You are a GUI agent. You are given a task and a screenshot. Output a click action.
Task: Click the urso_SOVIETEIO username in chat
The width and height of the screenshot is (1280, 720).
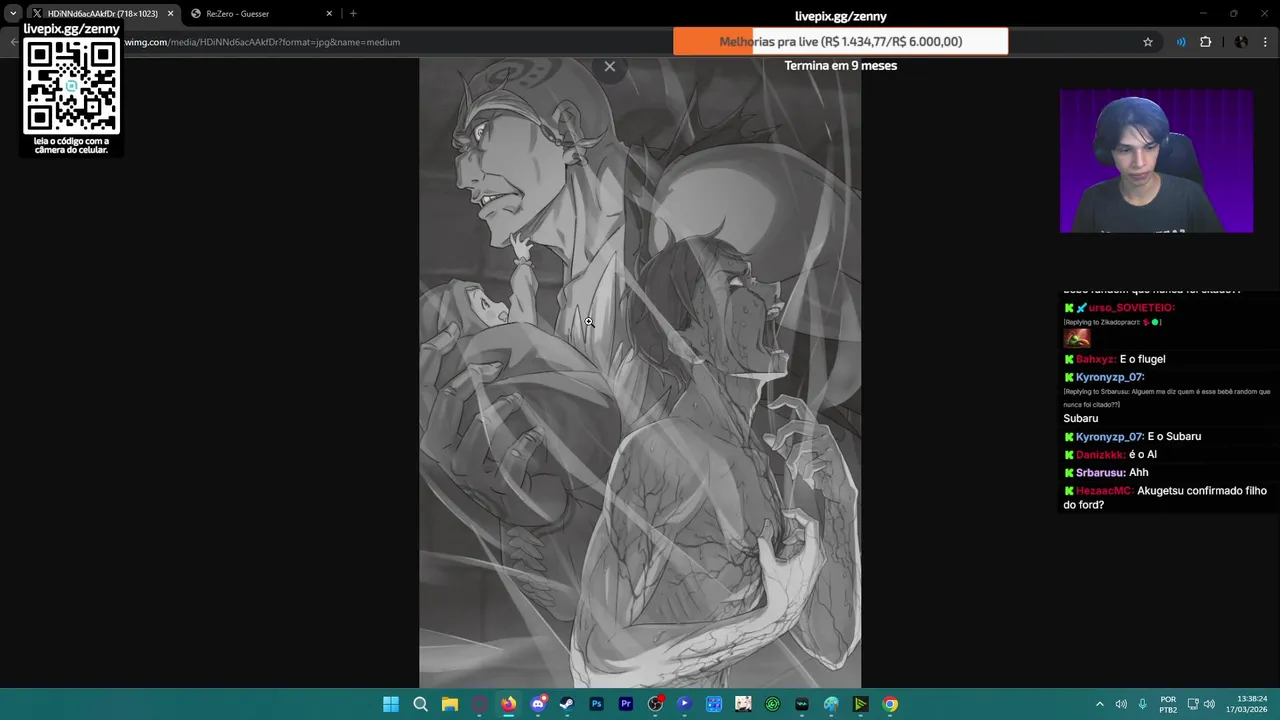pos(1131,308)
